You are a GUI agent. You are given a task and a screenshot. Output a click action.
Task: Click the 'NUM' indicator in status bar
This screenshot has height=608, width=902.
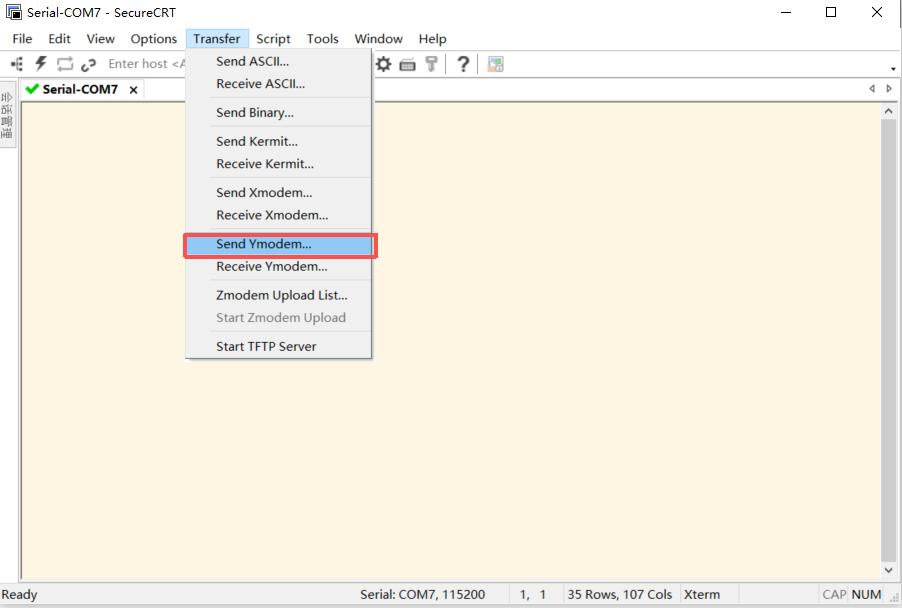point(866,595)
